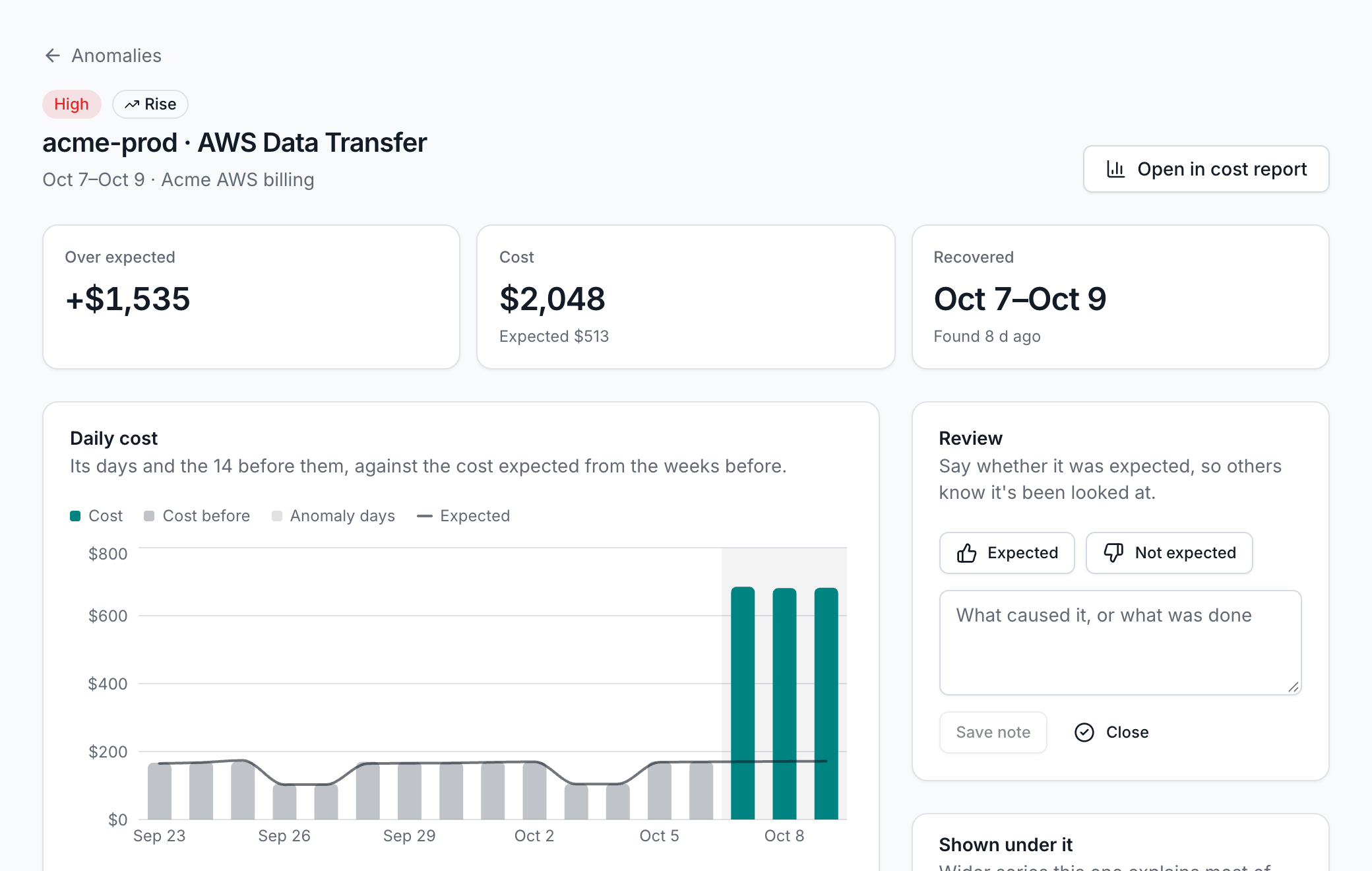Click the grey Cost before legend swatch
Screen dimensions: 1372x871
tap(149, 516)
